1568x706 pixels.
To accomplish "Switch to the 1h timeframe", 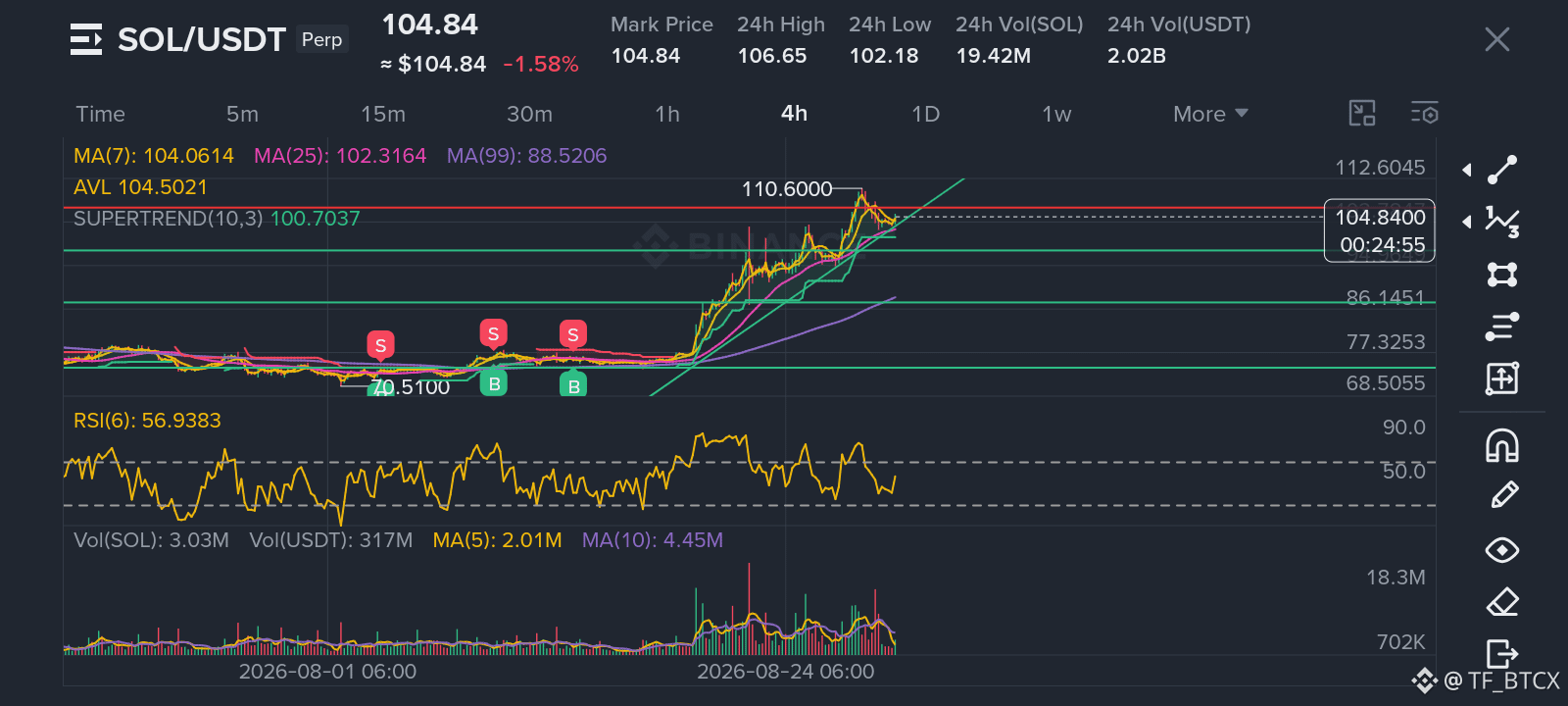I will tap(667, 114).
